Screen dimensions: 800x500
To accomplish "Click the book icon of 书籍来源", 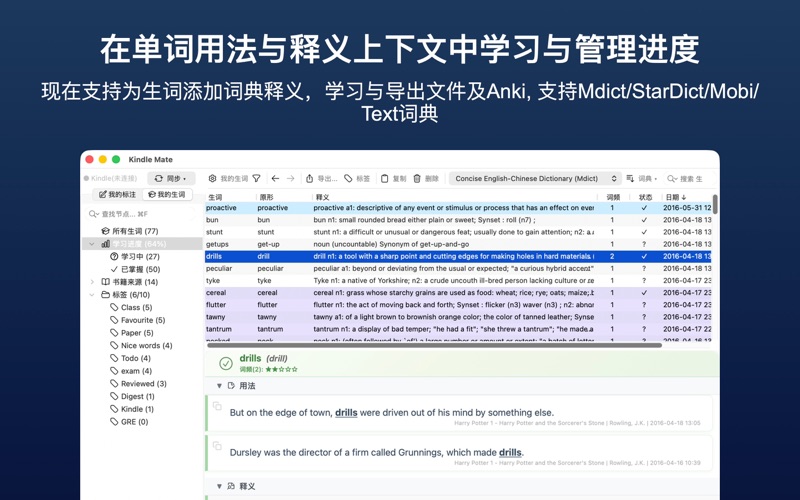I will click(105, 282).
